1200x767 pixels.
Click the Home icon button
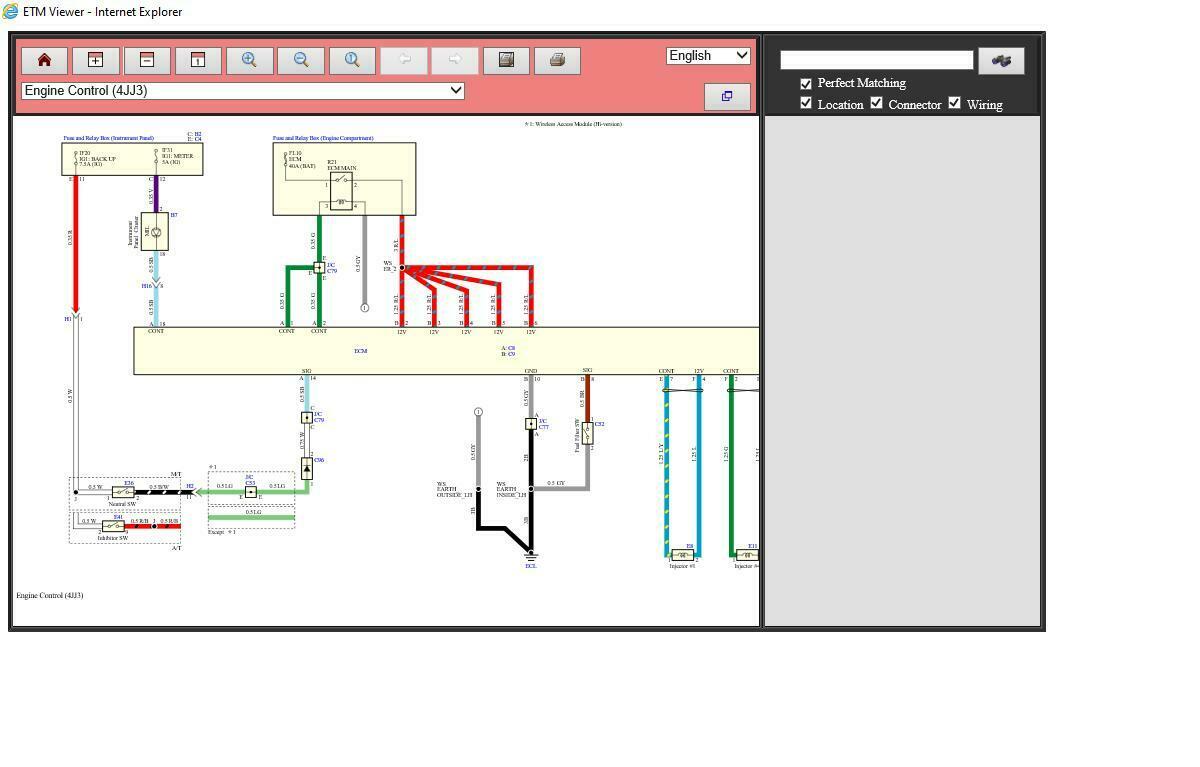[44, 60]
